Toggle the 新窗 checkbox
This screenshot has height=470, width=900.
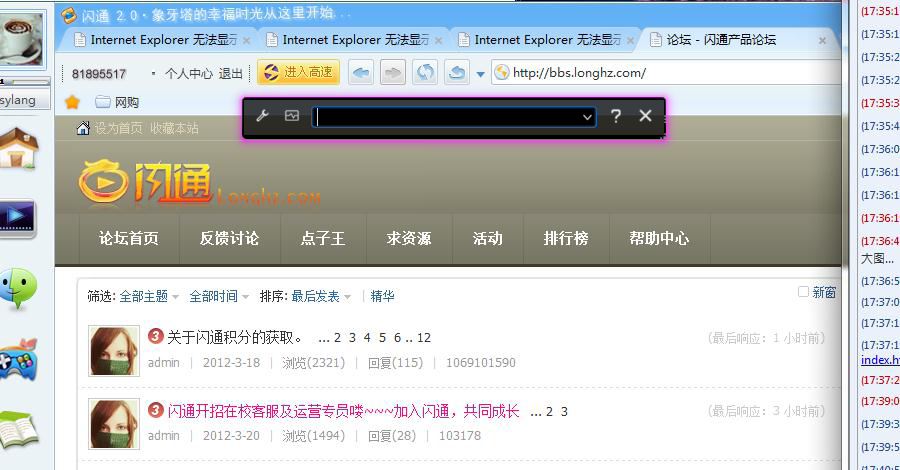click(804, 292)
